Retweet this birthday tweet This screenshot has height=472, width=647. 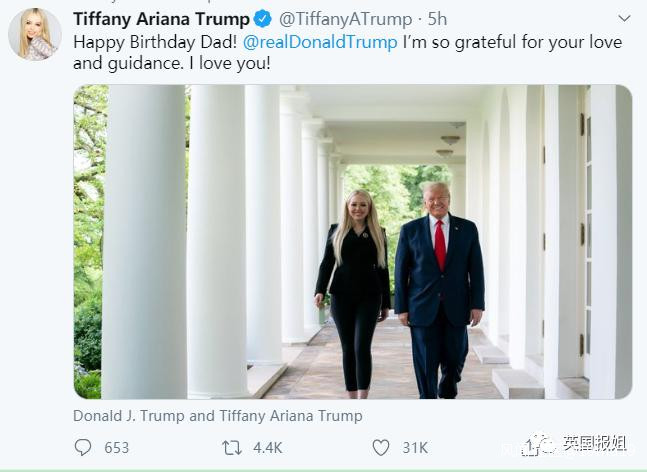231,447
